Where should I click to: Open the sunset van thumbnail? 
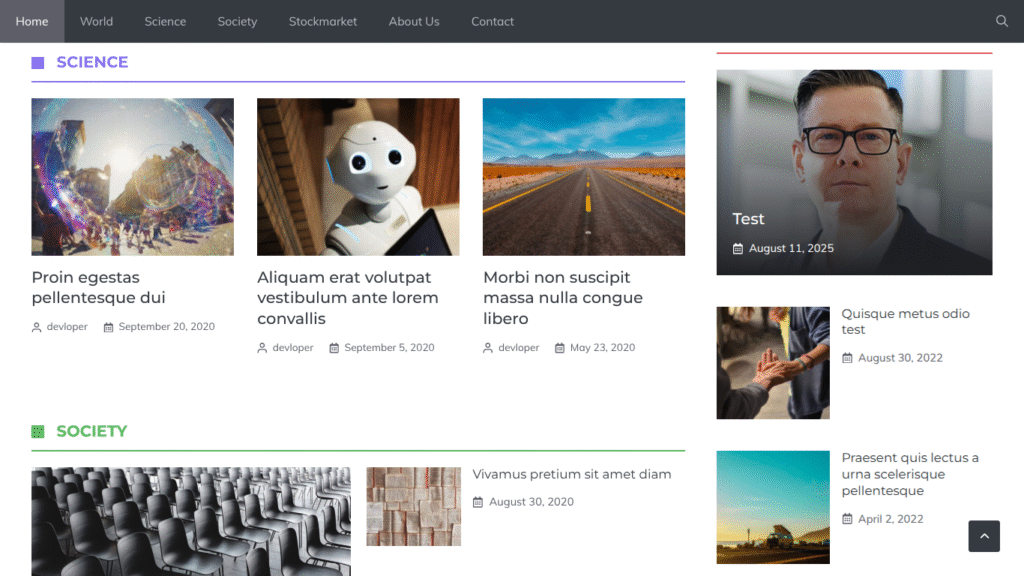click(773, 507)
